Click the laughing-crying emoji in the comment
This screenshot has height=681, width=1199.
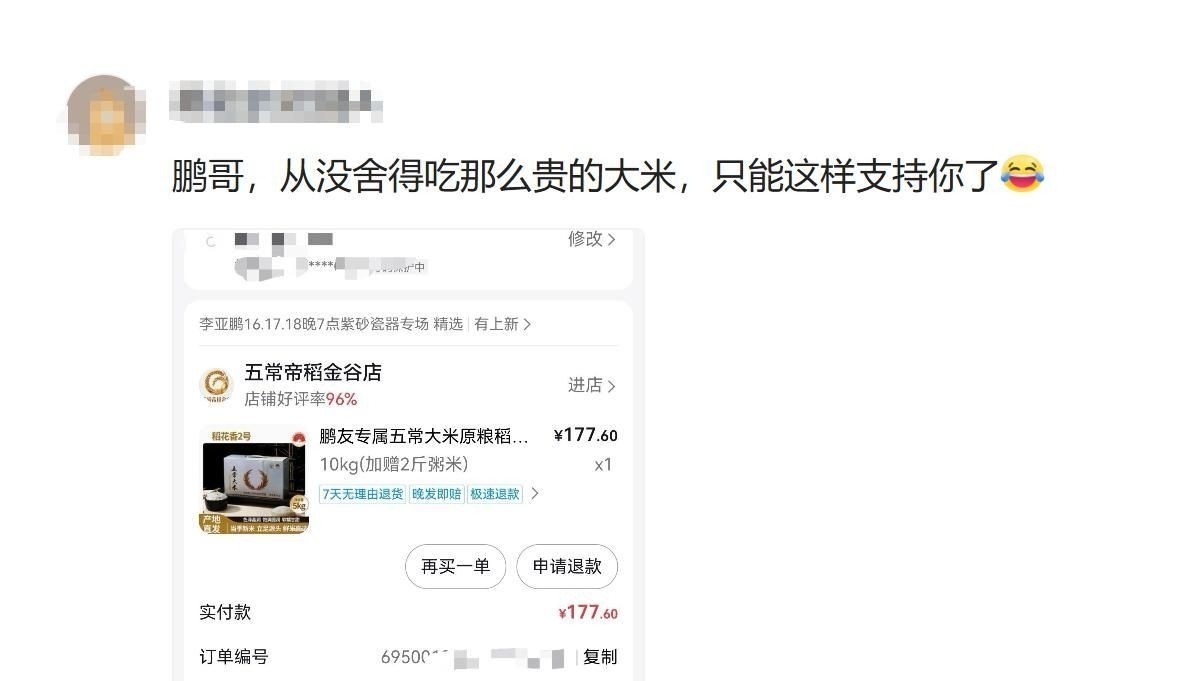coord(1022,175)
